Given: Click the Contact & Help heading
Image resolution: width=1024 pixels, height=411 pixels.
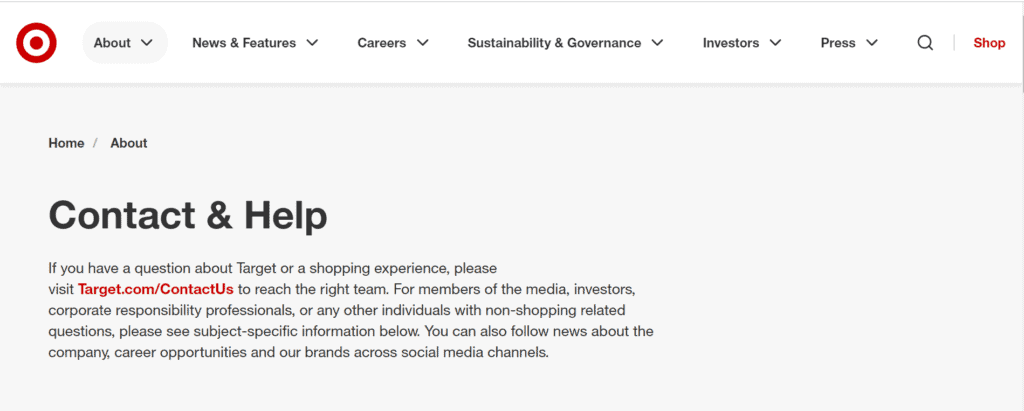Looking at the screenshot, I should (188, 215).
